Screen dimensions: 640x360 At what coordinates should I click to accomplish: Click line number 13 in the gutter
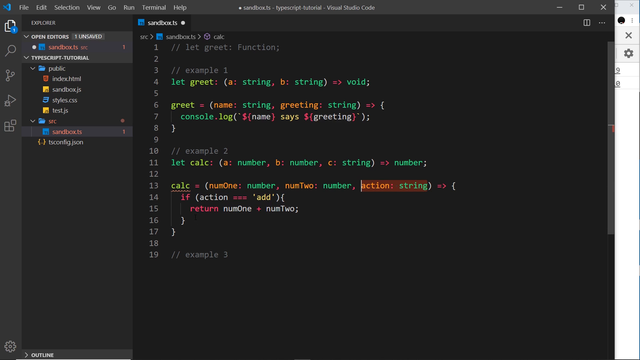pyautogui.click(x=153, y=186)
